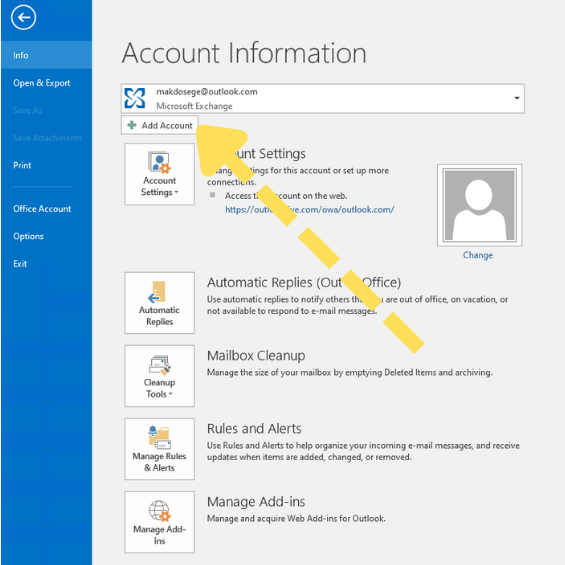Click the Rules and Alerts heading
This screenshot has height=565, width=565.
click(254, 429)
